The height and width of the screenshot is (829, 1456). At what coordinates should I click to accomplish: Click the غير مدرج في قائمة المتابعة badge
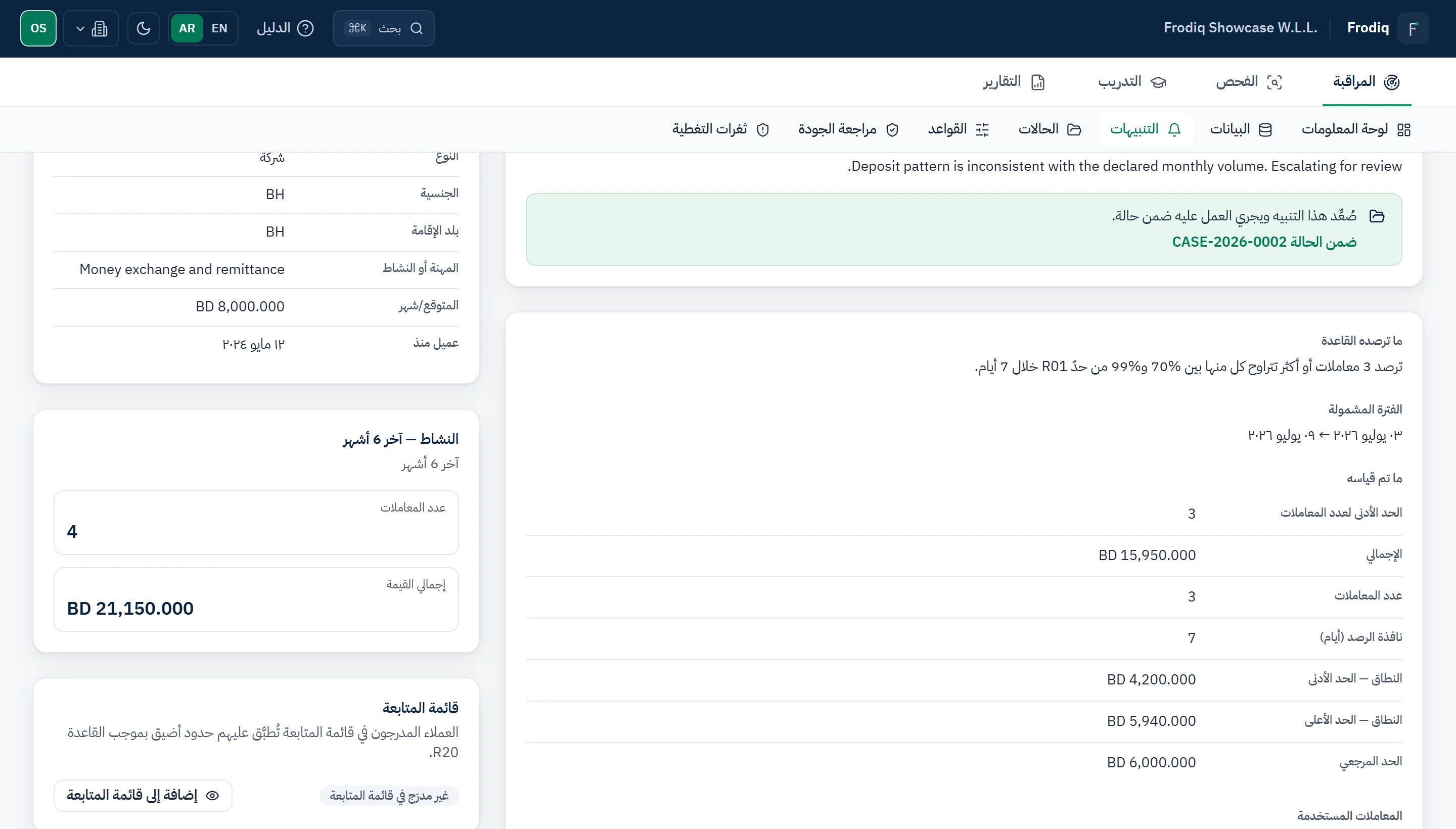(x=389, y=796)
